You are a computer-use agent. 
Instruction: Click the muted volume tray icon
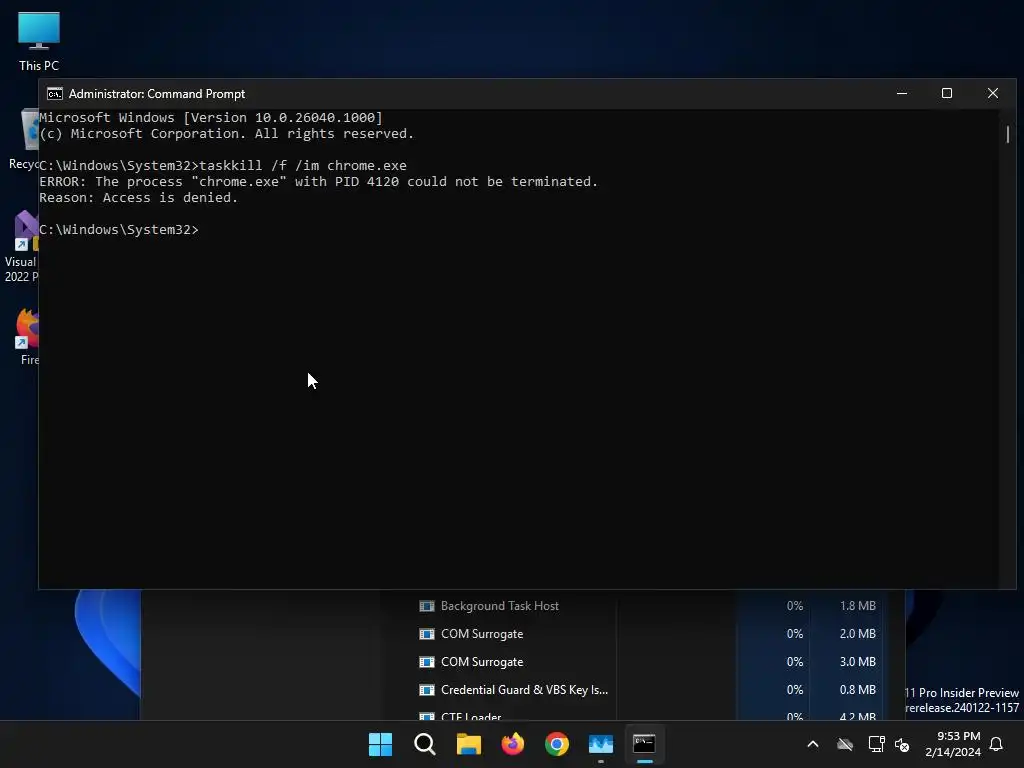coord(902,744)
